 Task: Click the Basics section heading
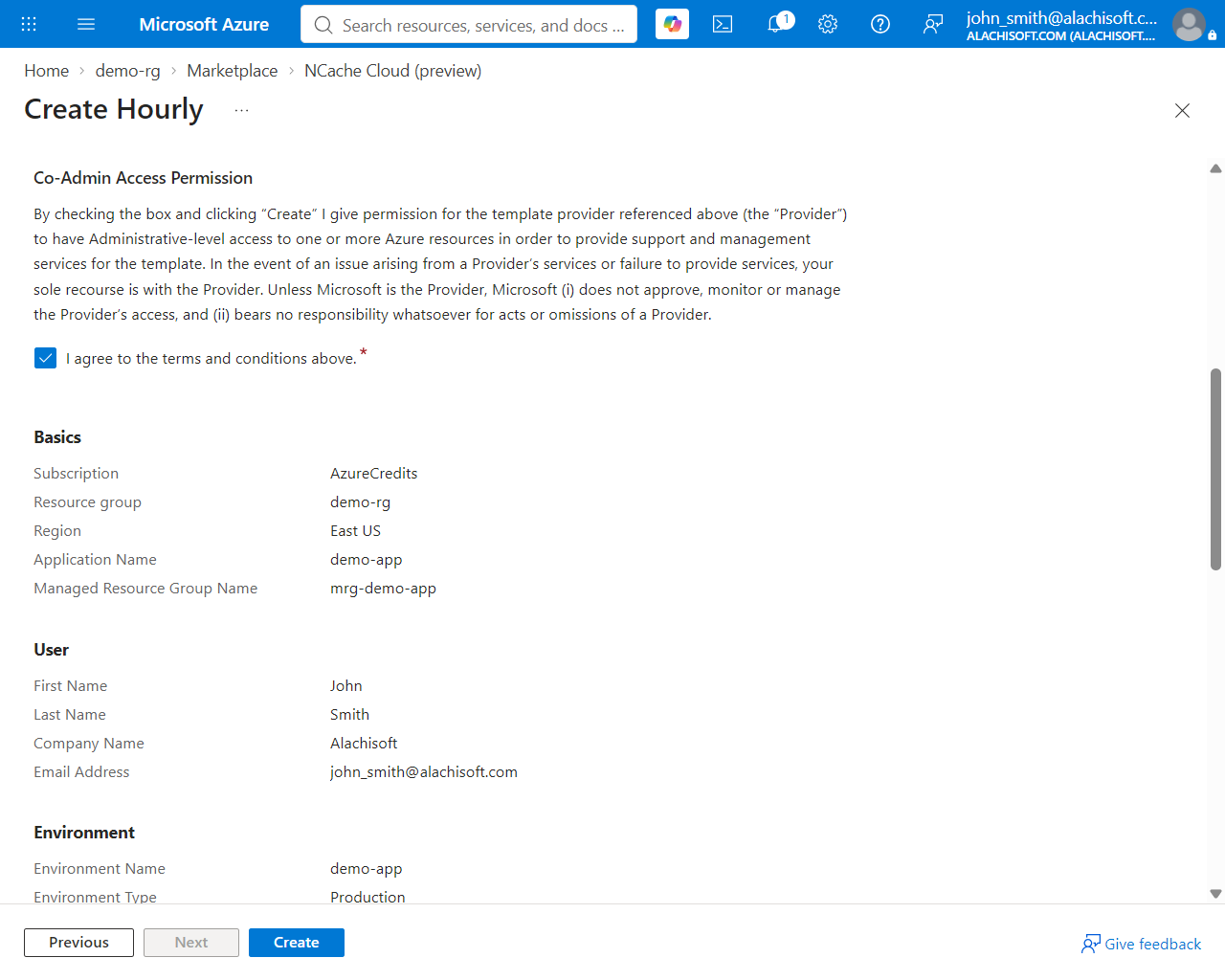[57, 437]
